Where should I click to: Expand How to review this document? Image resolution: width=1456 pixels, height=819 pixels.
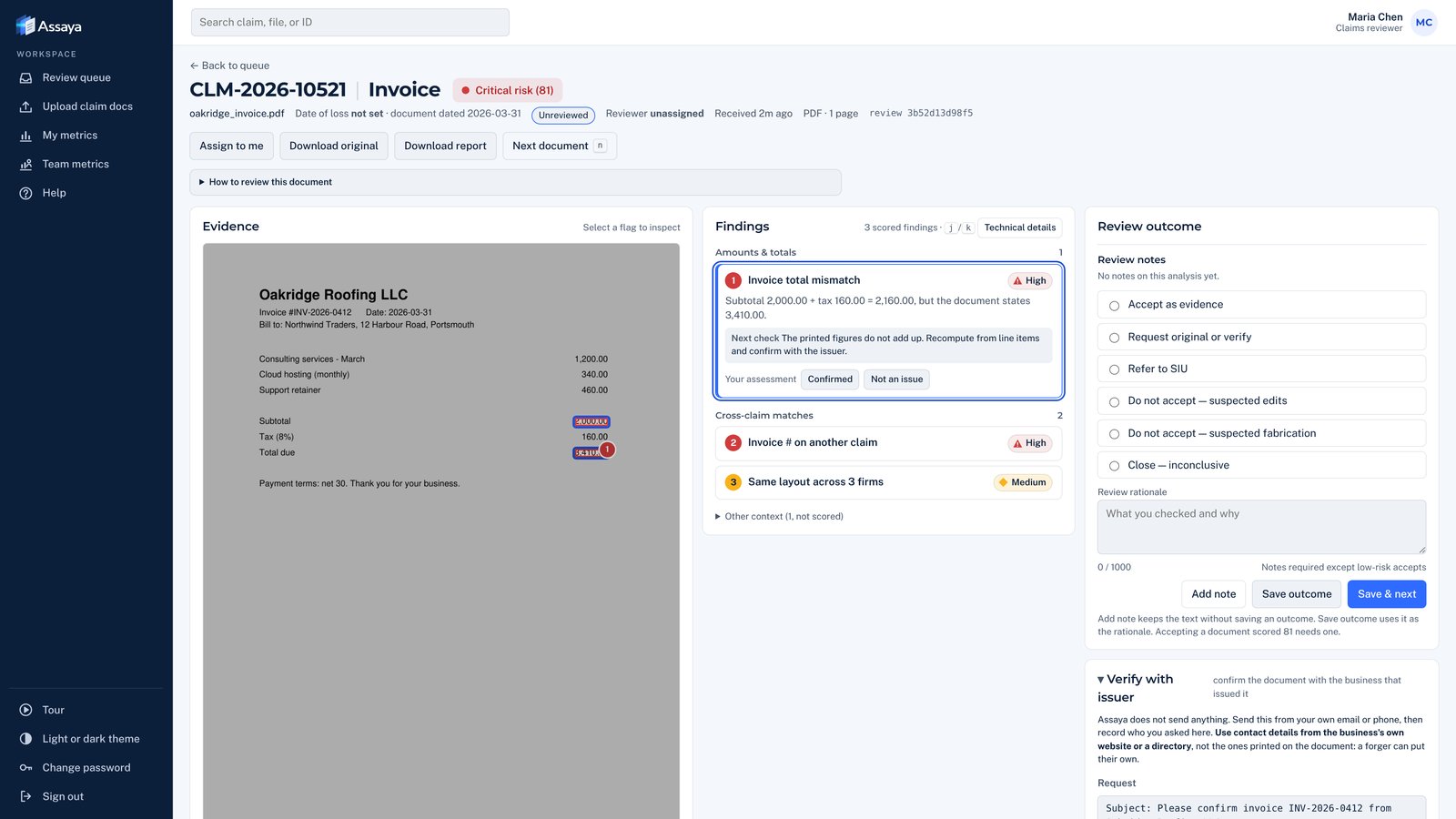(515, 182)
